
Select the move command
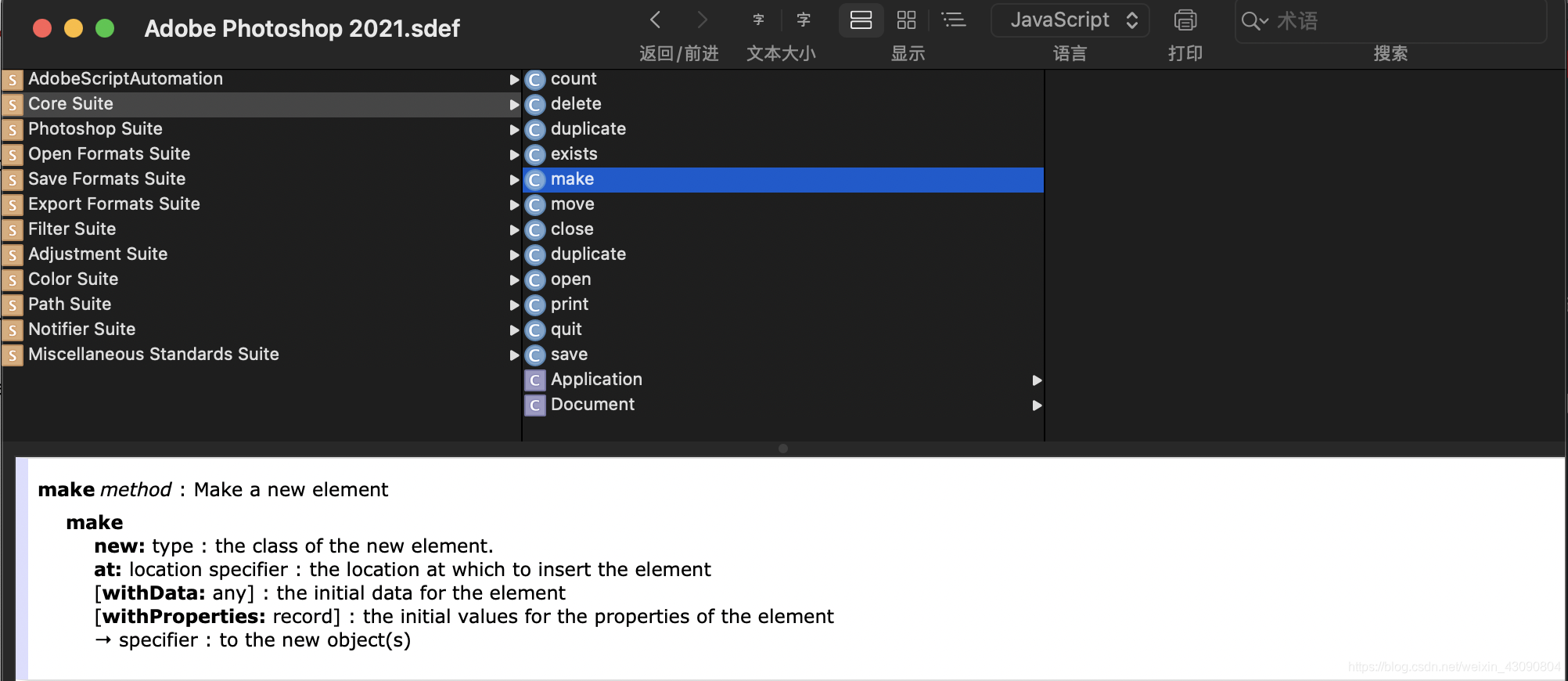pos(783,204)
